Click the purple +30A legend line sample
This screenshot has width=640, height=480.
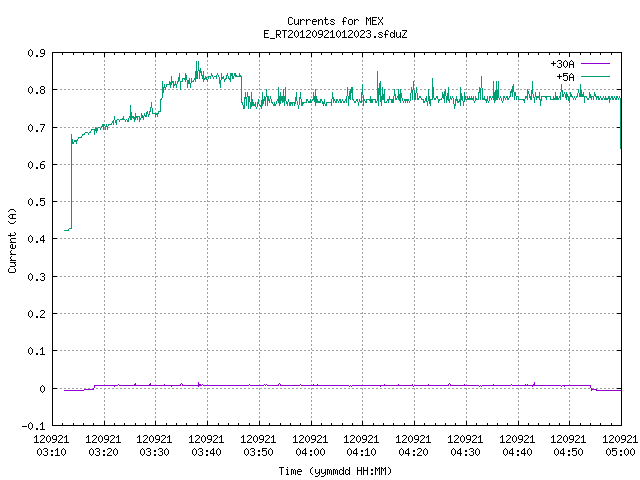(595, 64)
